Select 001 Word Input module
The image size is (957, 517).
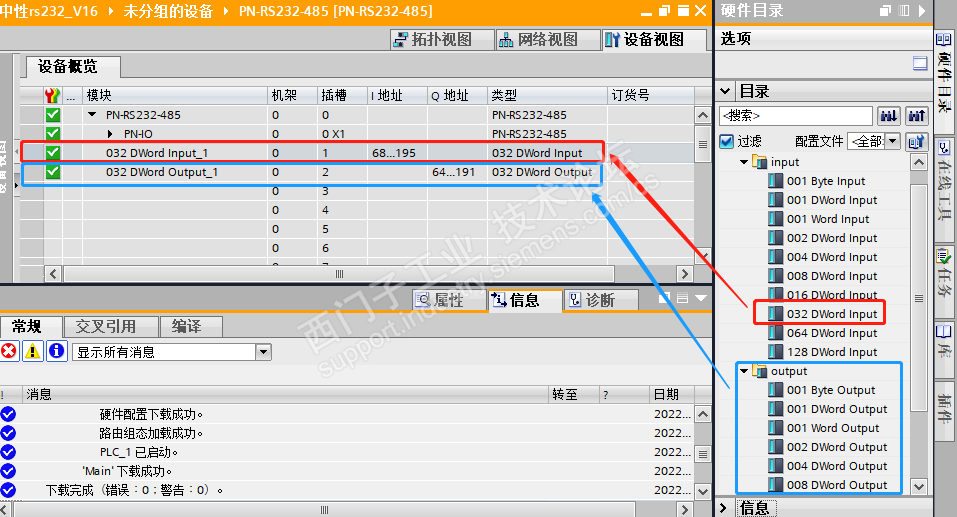tap(828, 219)
